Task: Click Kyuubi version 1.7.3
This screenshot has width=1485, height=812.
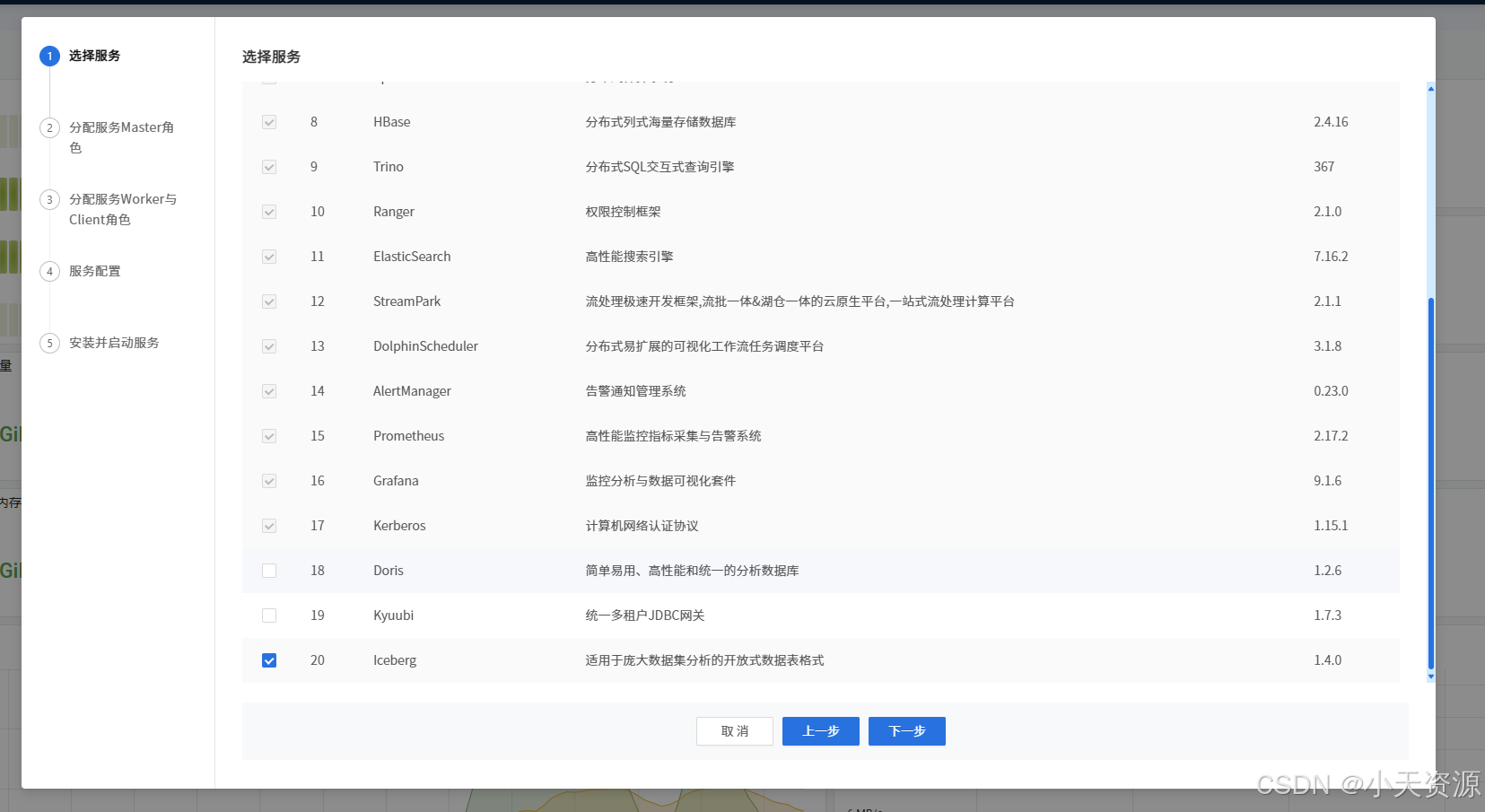Action: 1328,616
